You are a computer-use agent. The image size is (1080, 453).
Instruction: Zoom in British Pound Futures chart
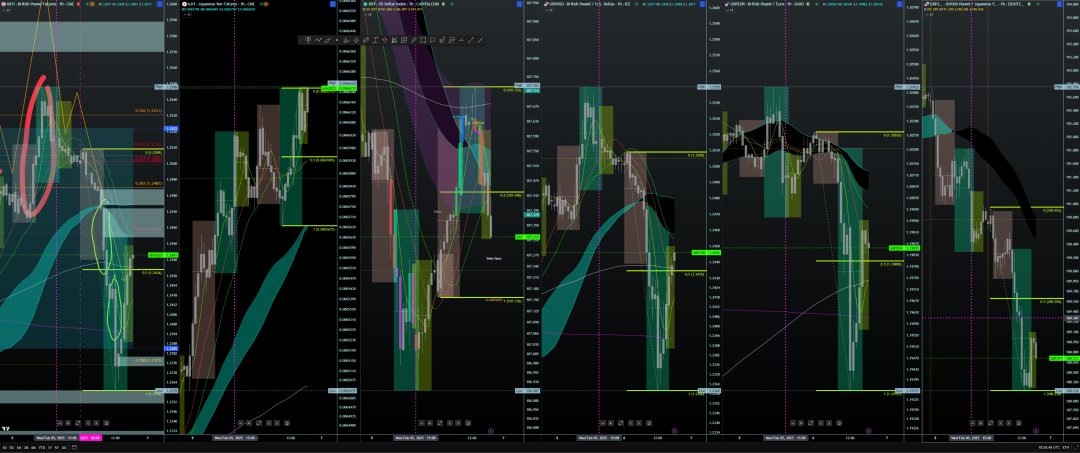(x=68, y=423)
